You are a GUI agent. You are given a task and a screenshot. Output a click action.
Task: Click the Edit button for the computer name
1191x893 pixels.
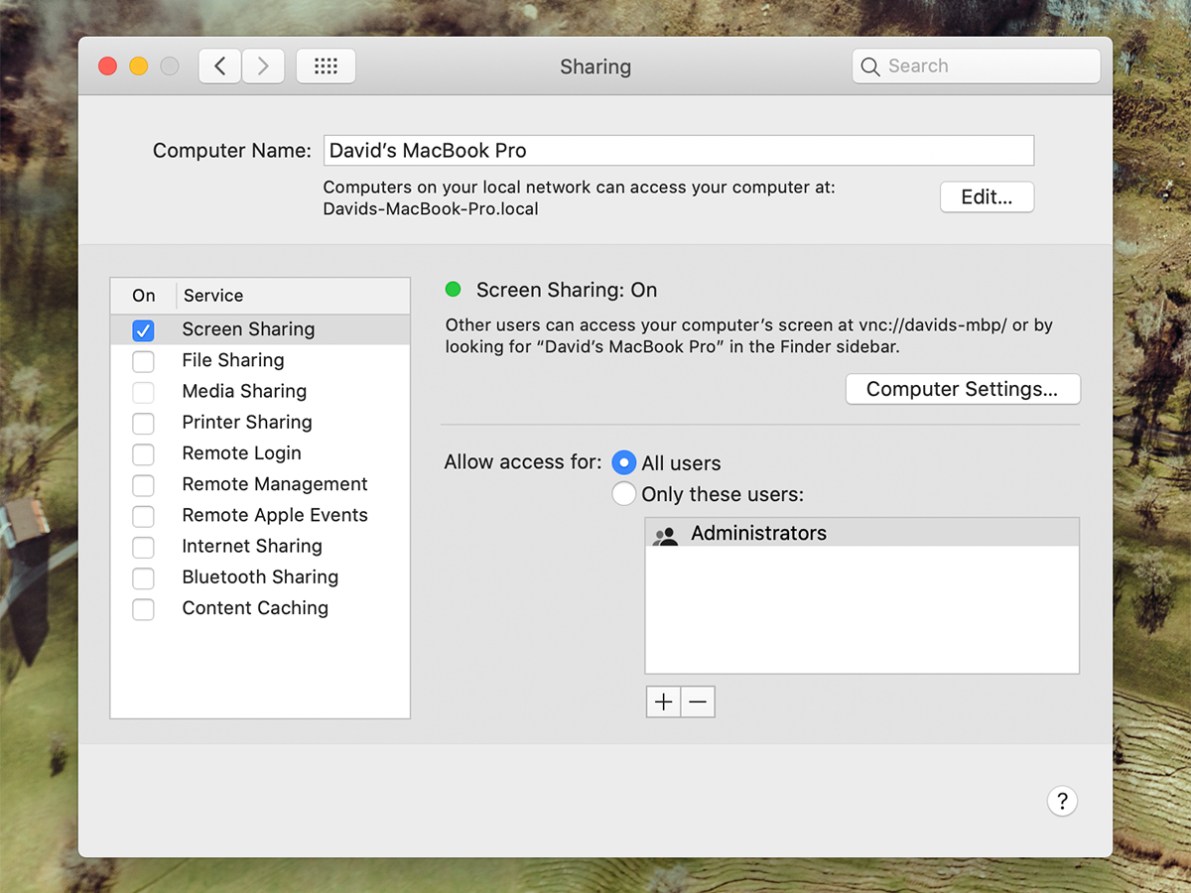[x=986, y=197]
